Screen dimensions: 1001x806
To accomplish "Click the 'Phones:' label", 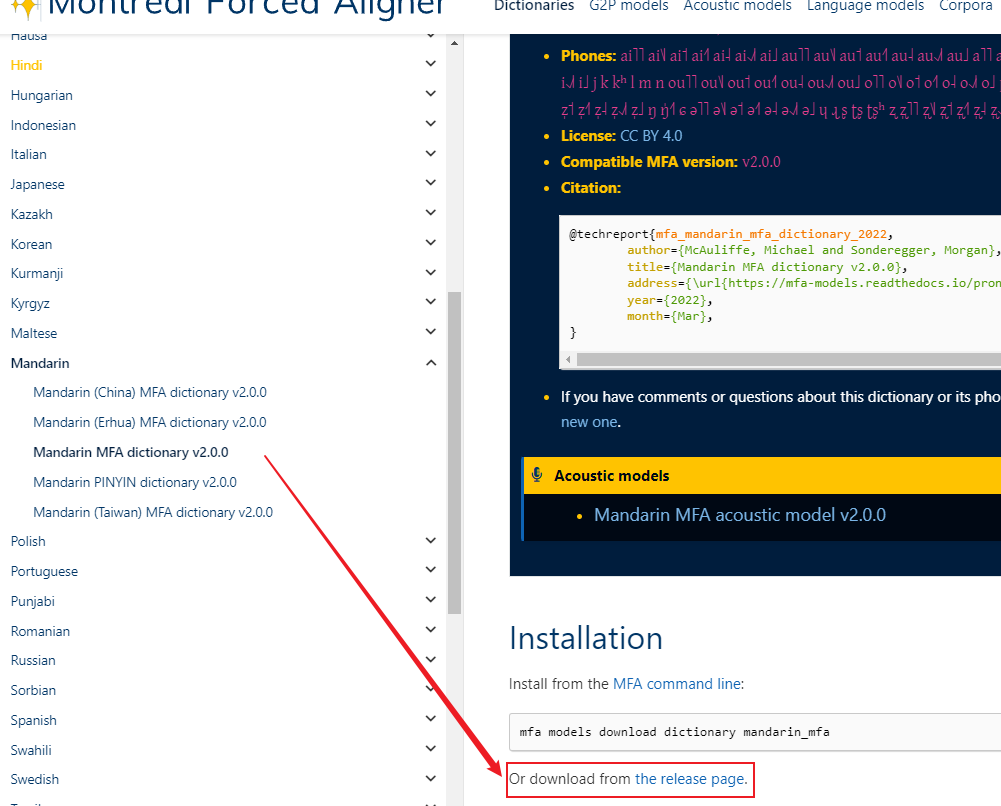I will [x=589, y=56].
